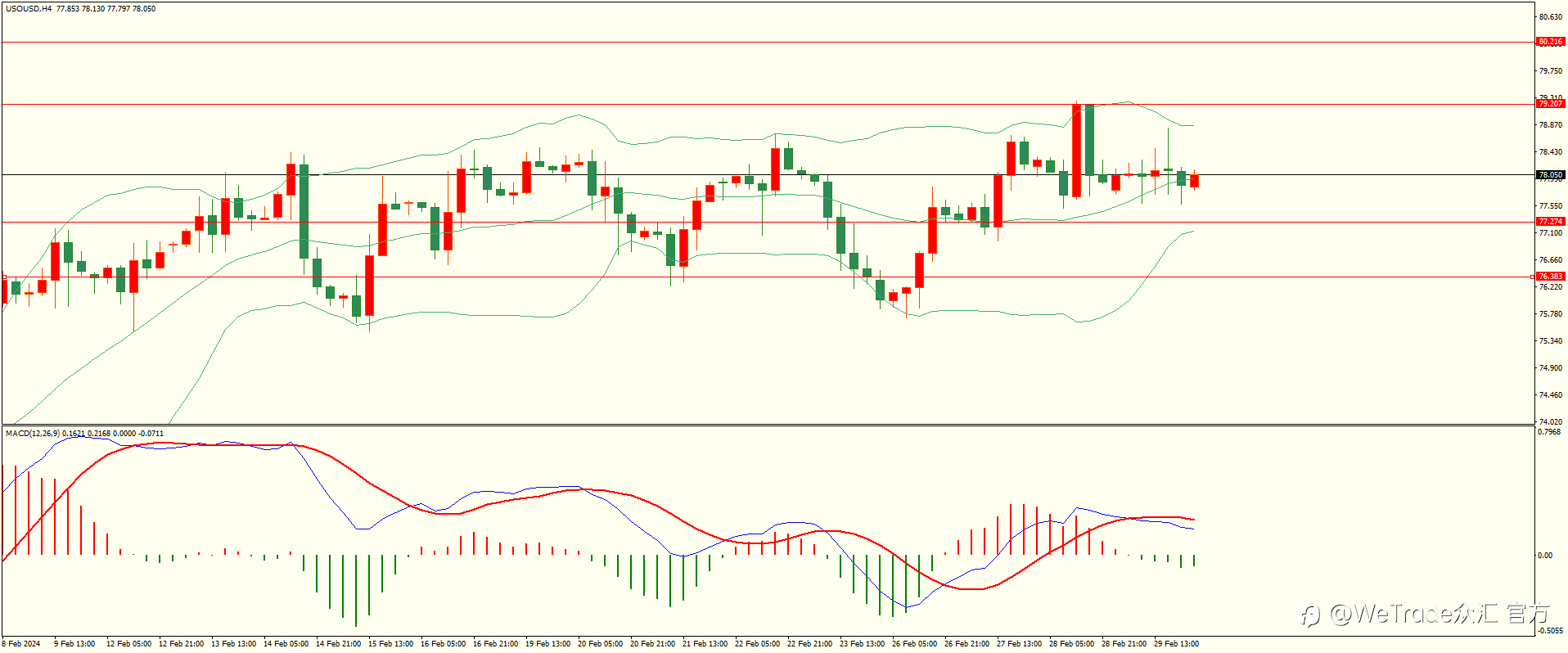1568x653 pixels.
Task: Click the 75.340 price axis value
Action: point(1550,341)
